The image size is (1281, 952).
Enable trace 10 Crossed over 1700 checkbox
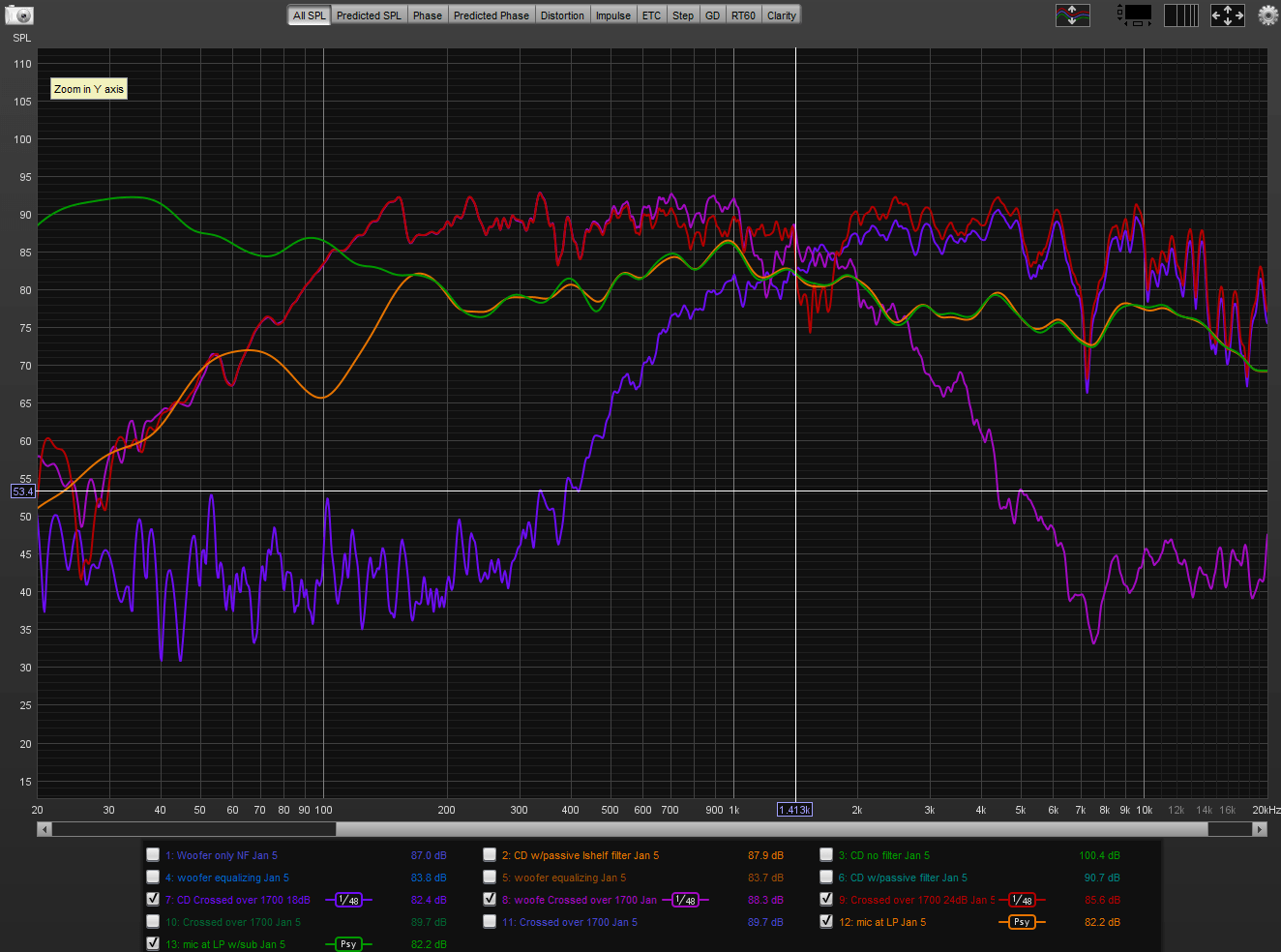click(153, 921)
